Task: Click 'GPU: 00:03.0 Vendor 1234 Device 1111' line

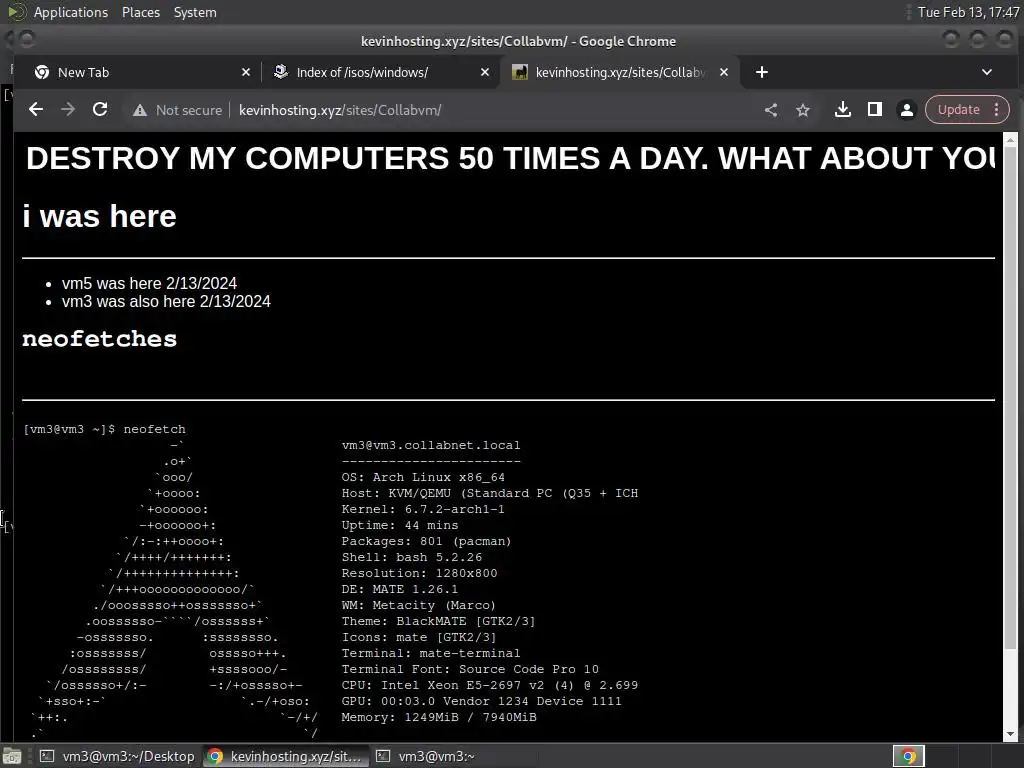Action: click(481, 701)
